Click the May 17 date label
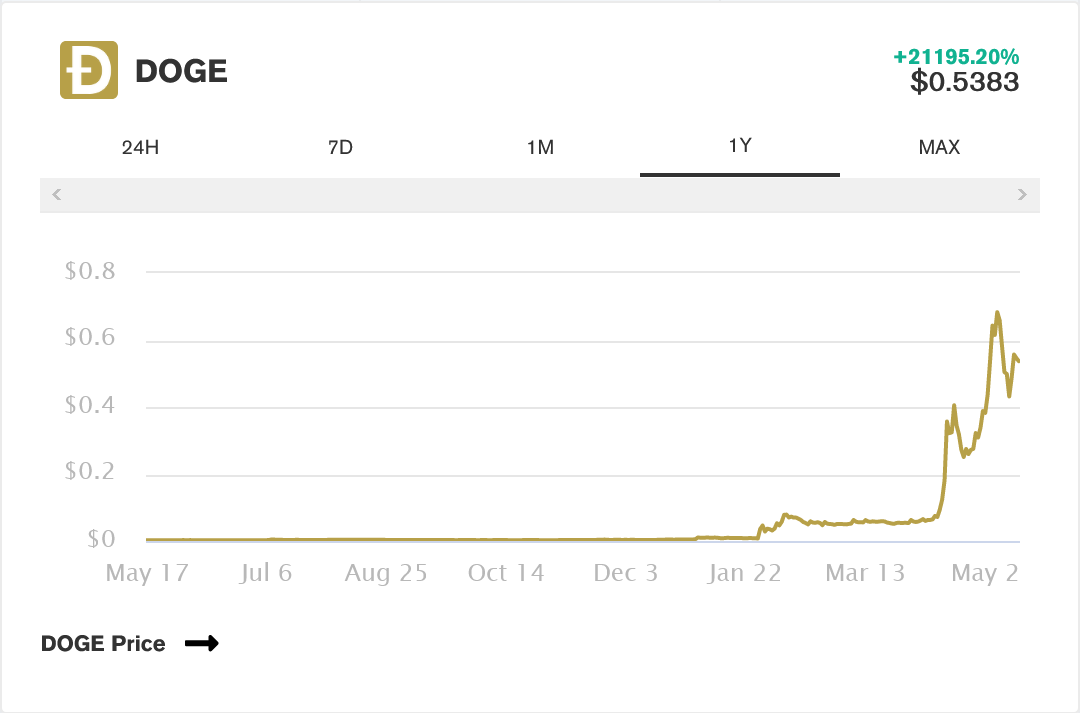Image resolution: width=1080 pixels, height=713 pixels. point(147,573)
